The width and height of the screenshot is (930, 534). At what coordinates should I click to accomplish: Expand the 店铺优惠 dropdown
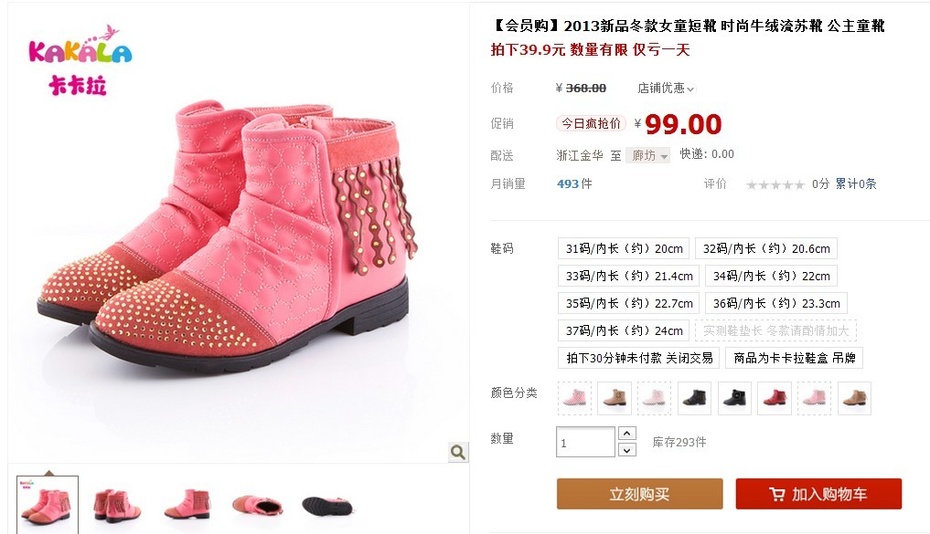pyautogui.click(x=665, y=88)
